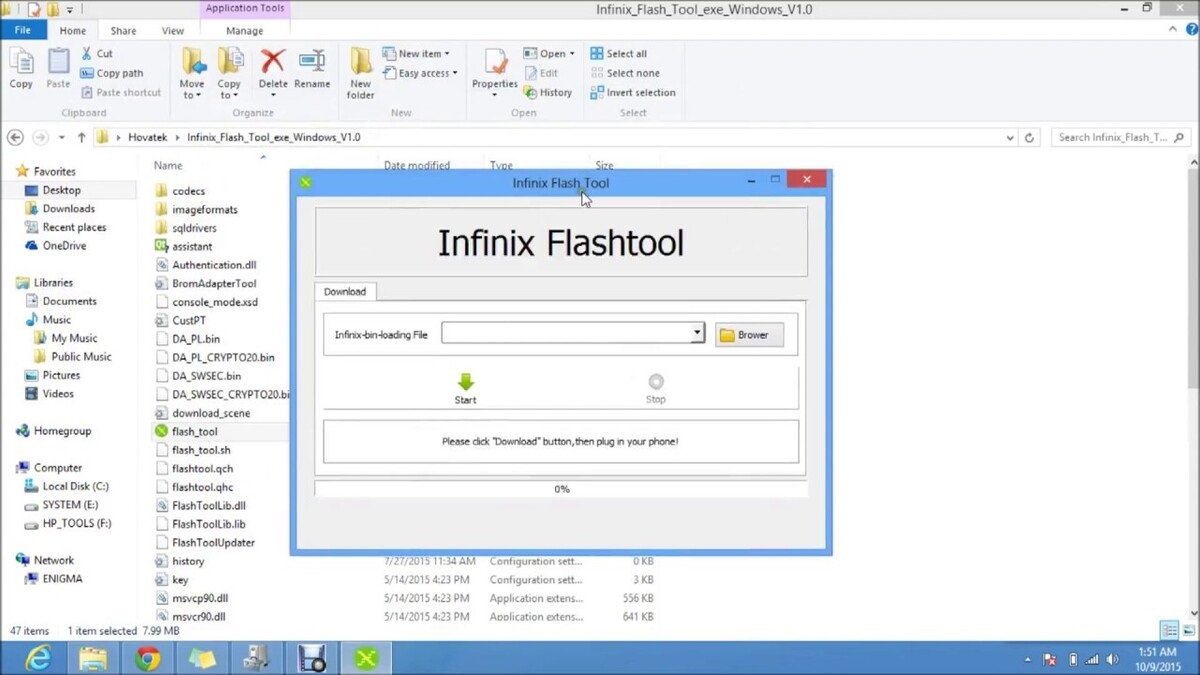Select HP_TOOLS (F:) drive
Viewport: 1200px width, 675px height.
pyautogui.click(x=76, y=523)
